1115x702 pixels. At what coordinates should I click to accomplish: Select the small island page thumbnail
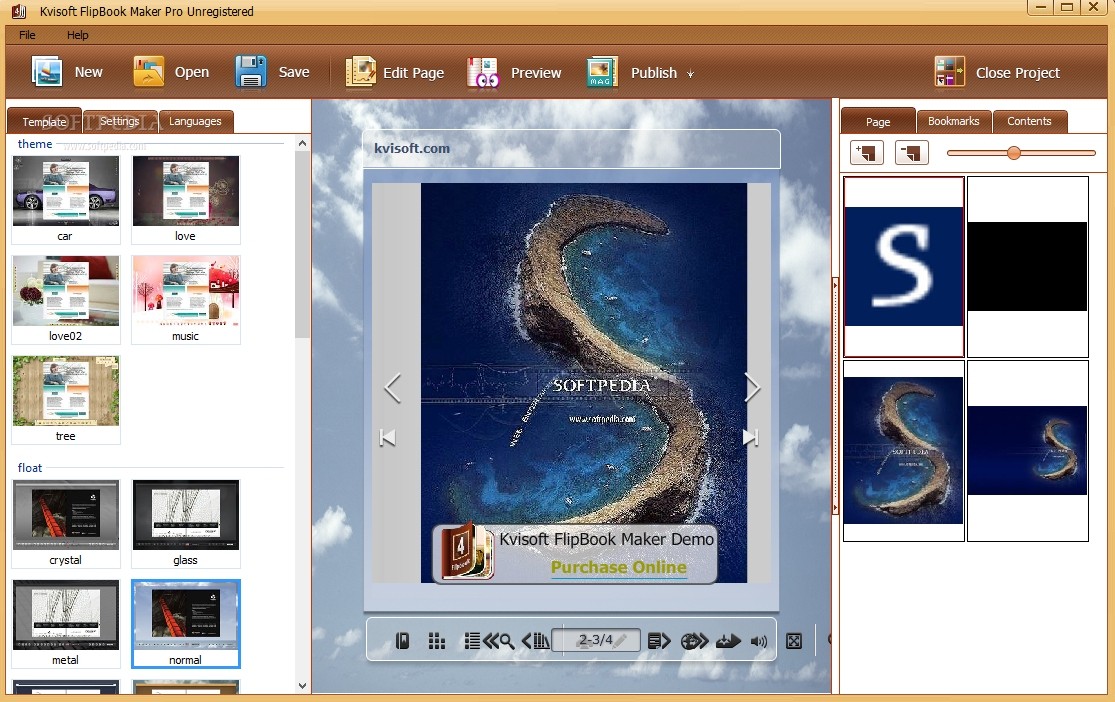click(1028, 451)
